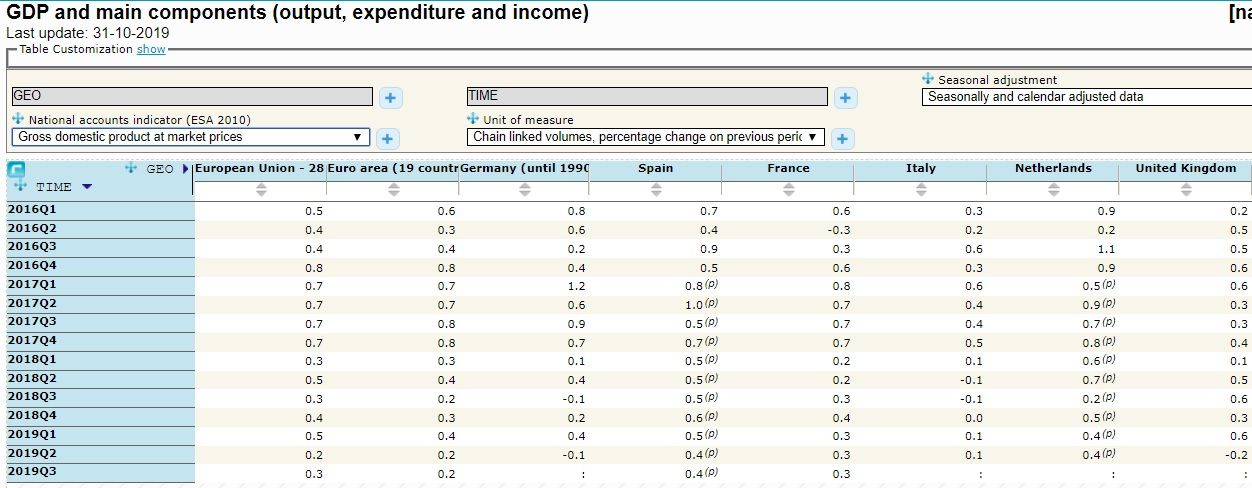Viewport: 1252px width, 488px height.
Task: Open the Unit of measure dropdown
Action: point(645,137)
